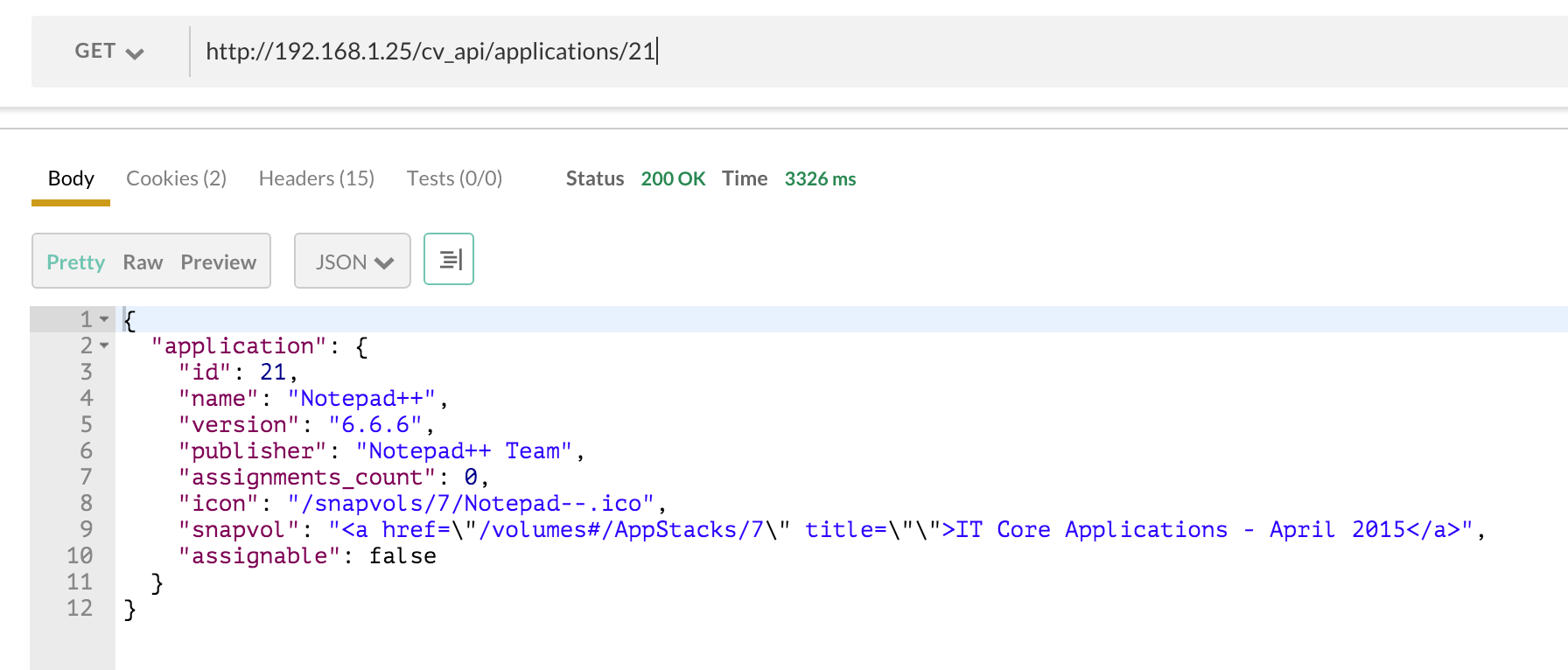Click the 200 OK status value

click(672, 178)
